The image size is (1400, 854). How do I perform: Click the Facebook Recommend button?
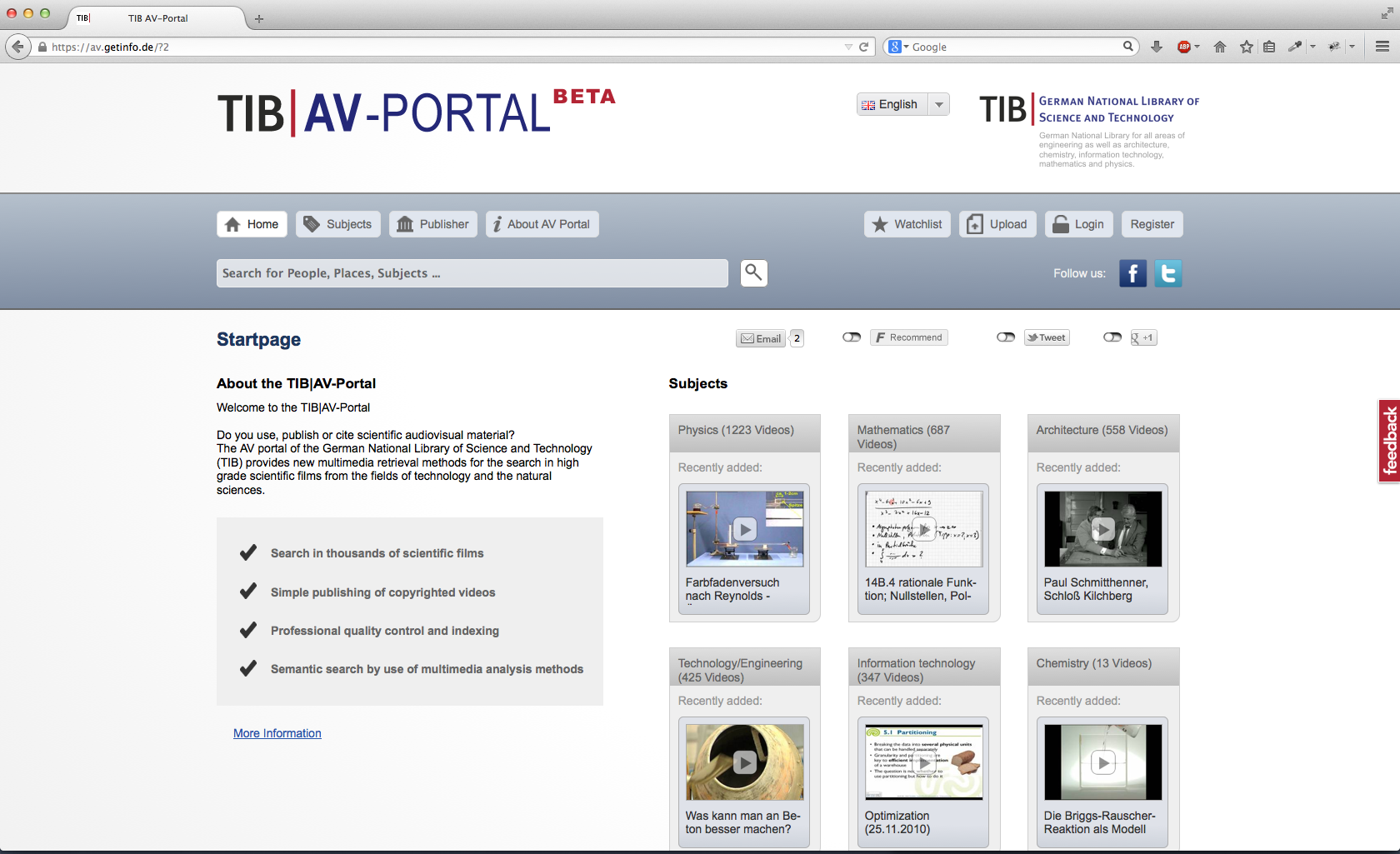(x=909, y=337)
